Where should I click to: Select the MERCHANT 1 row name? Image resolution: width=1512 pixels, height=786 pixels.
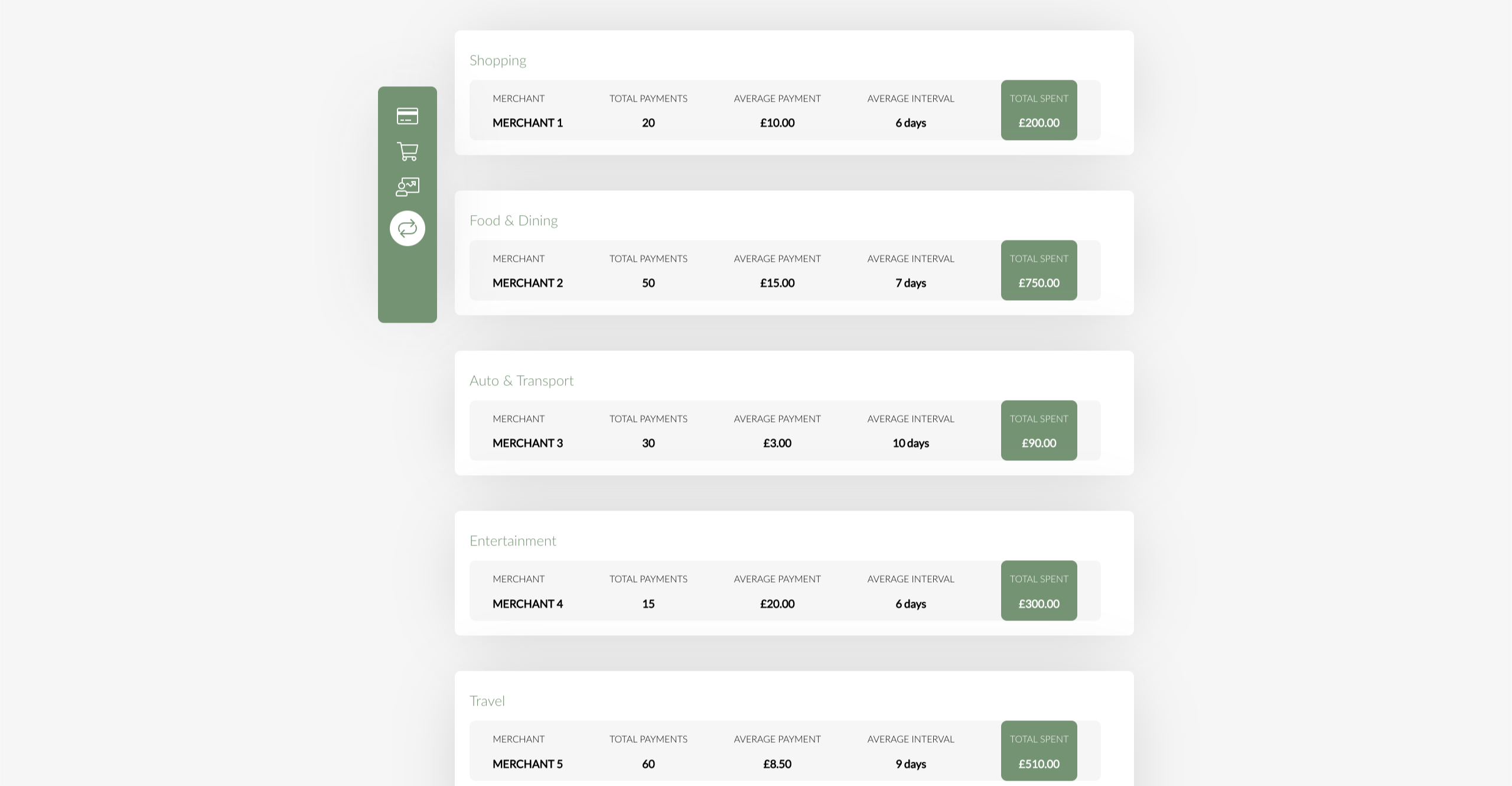[x=527, y=123]
